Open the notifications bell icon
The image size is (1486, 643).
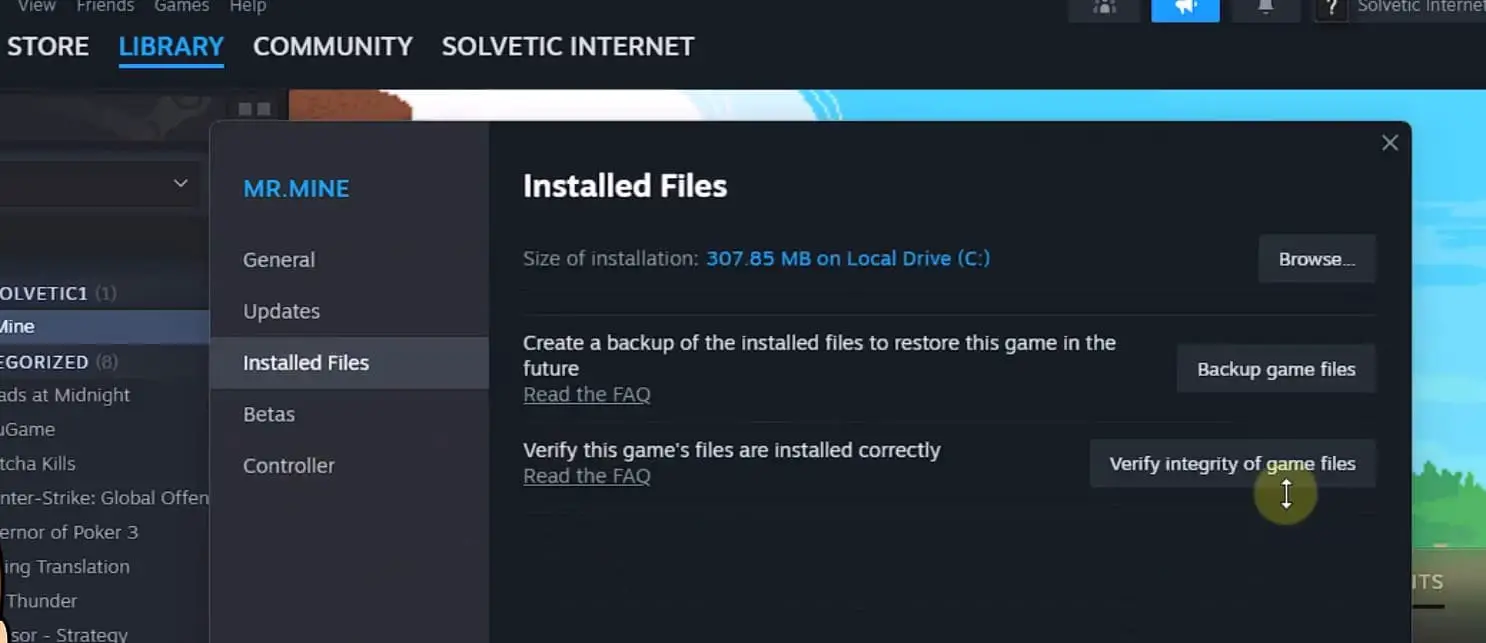[x=1265, y=8]
